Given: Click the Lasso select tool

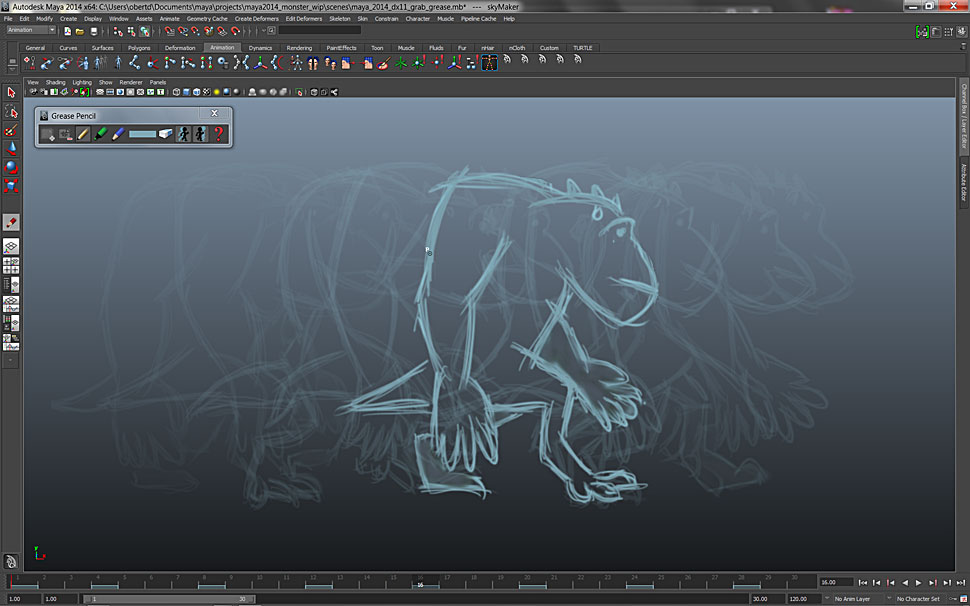Looking at the screenshot, I should [x=11, y=111].
